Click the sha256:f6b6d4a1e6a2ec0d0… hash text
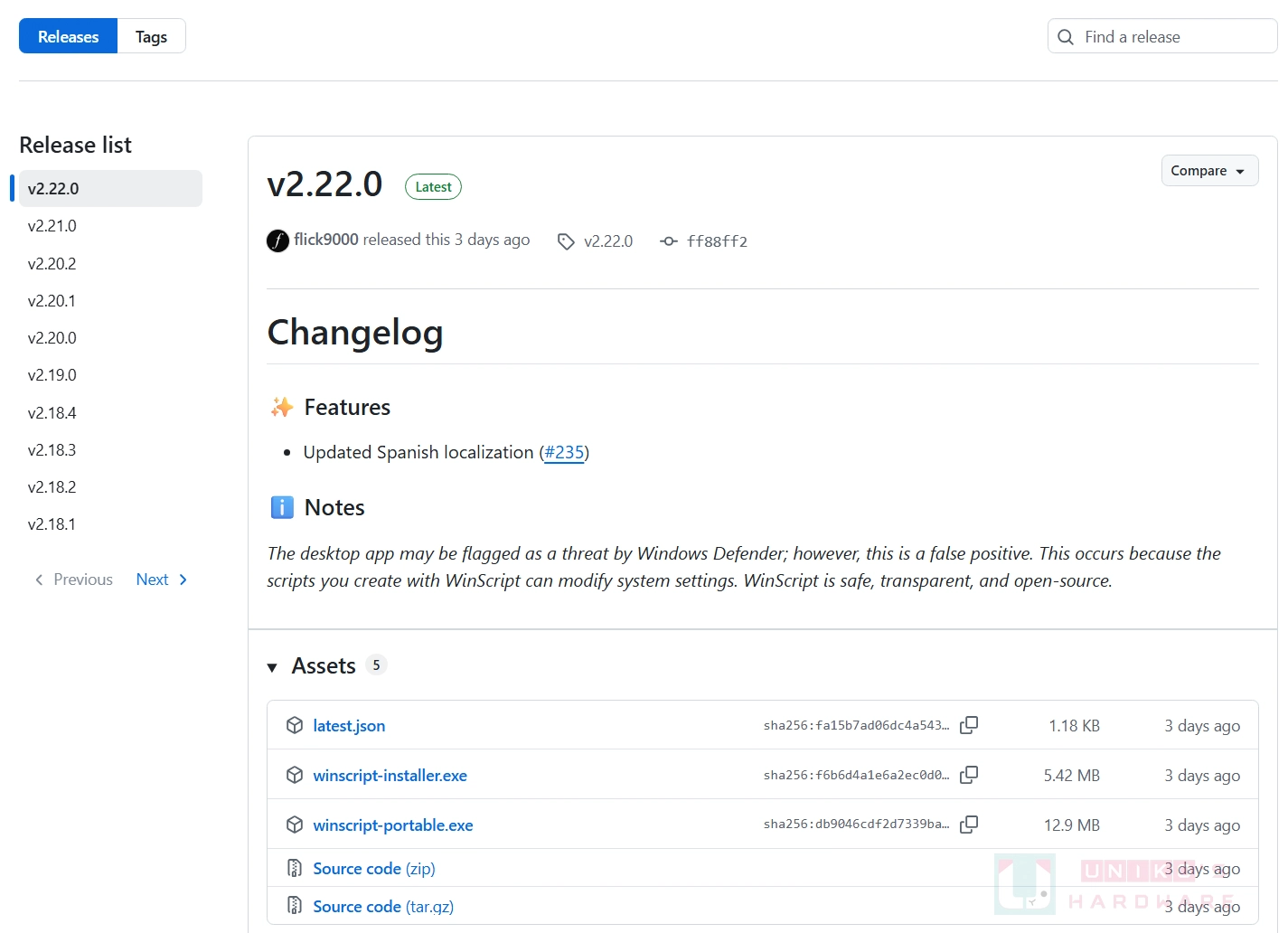Image resolution: width=1288 pixels, height=933 pixels. tap(856, 775)
